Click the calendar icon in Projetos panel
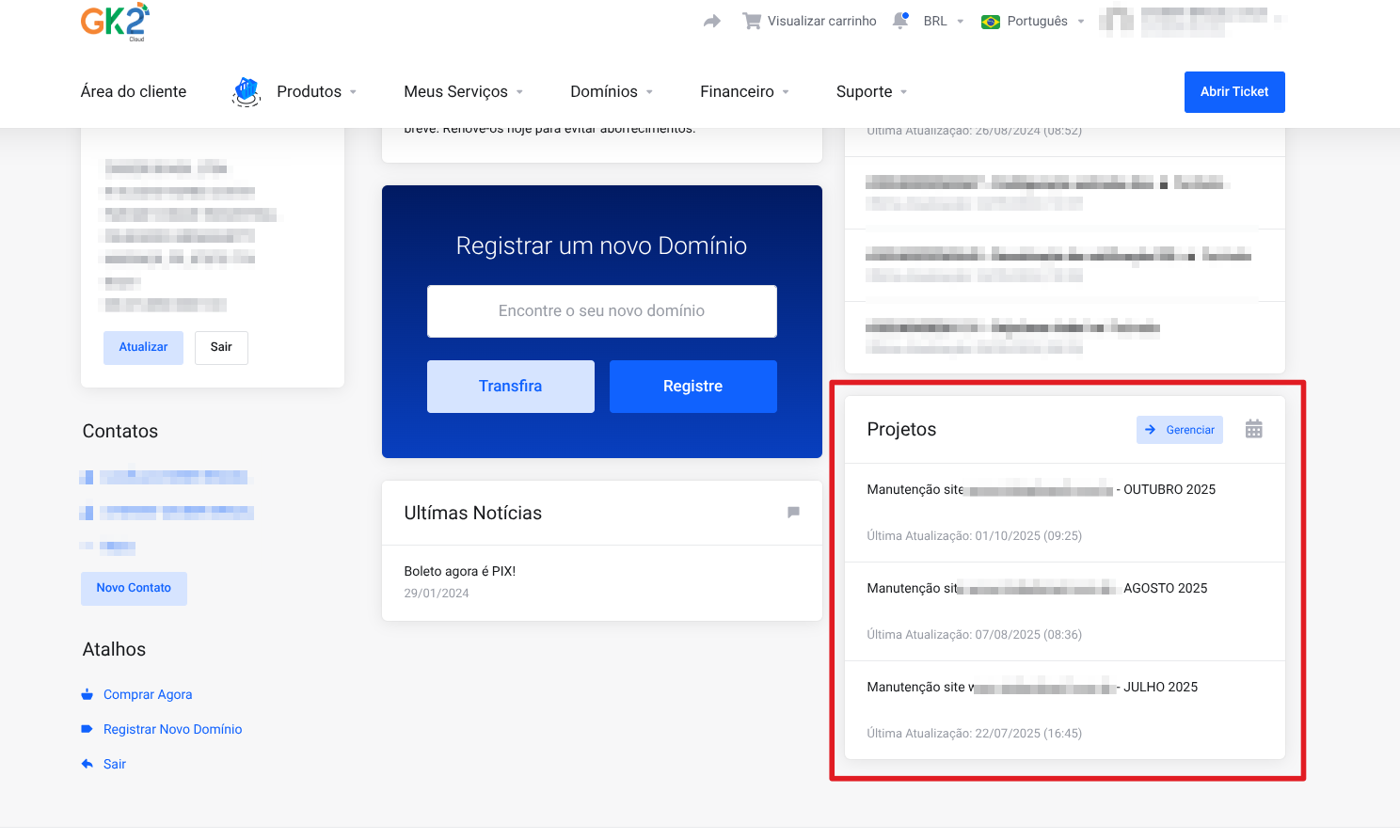1400x840 pixels. (1253, 430)
